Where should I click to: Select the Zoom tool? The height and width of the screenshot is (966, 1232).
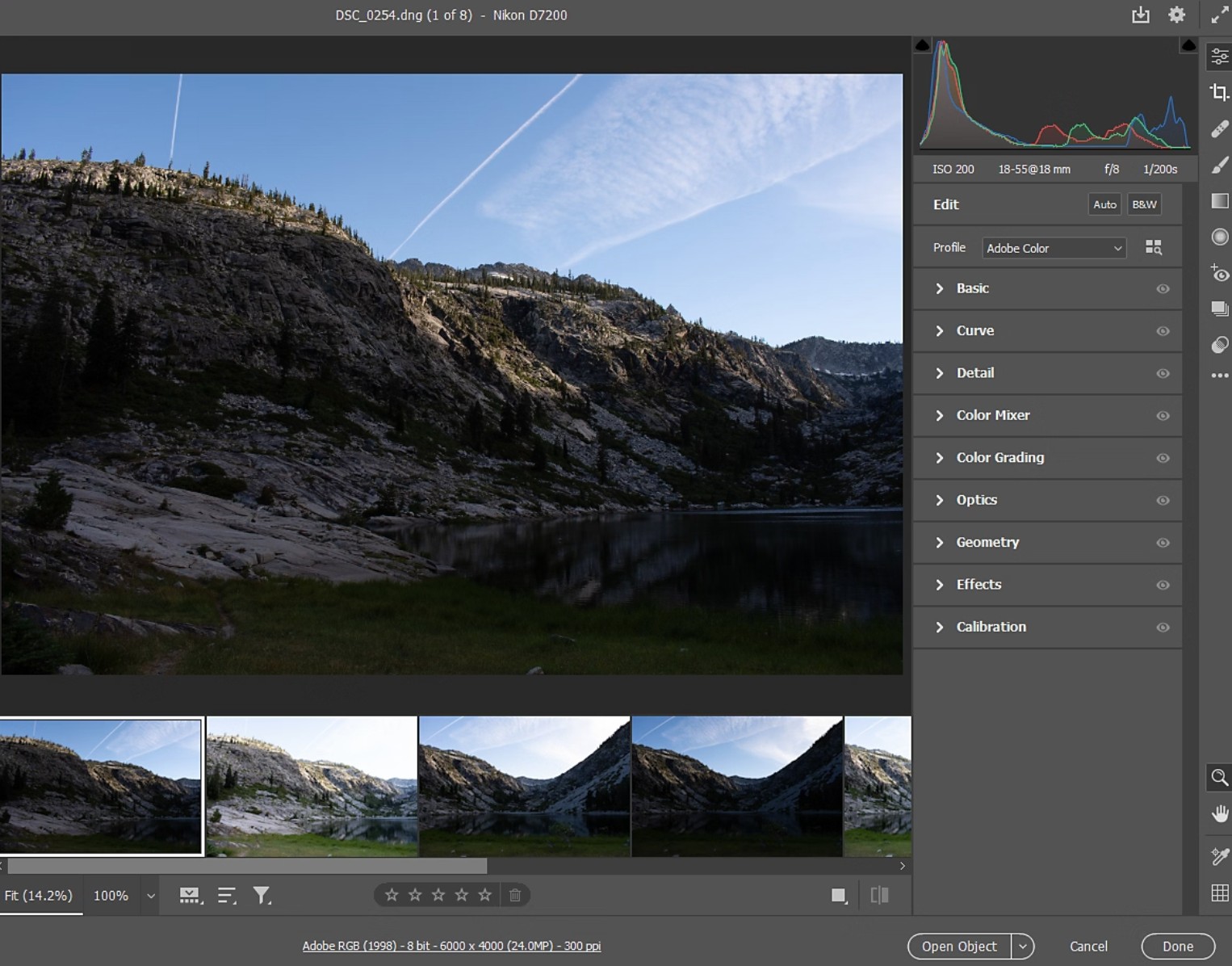point(1219,778)
